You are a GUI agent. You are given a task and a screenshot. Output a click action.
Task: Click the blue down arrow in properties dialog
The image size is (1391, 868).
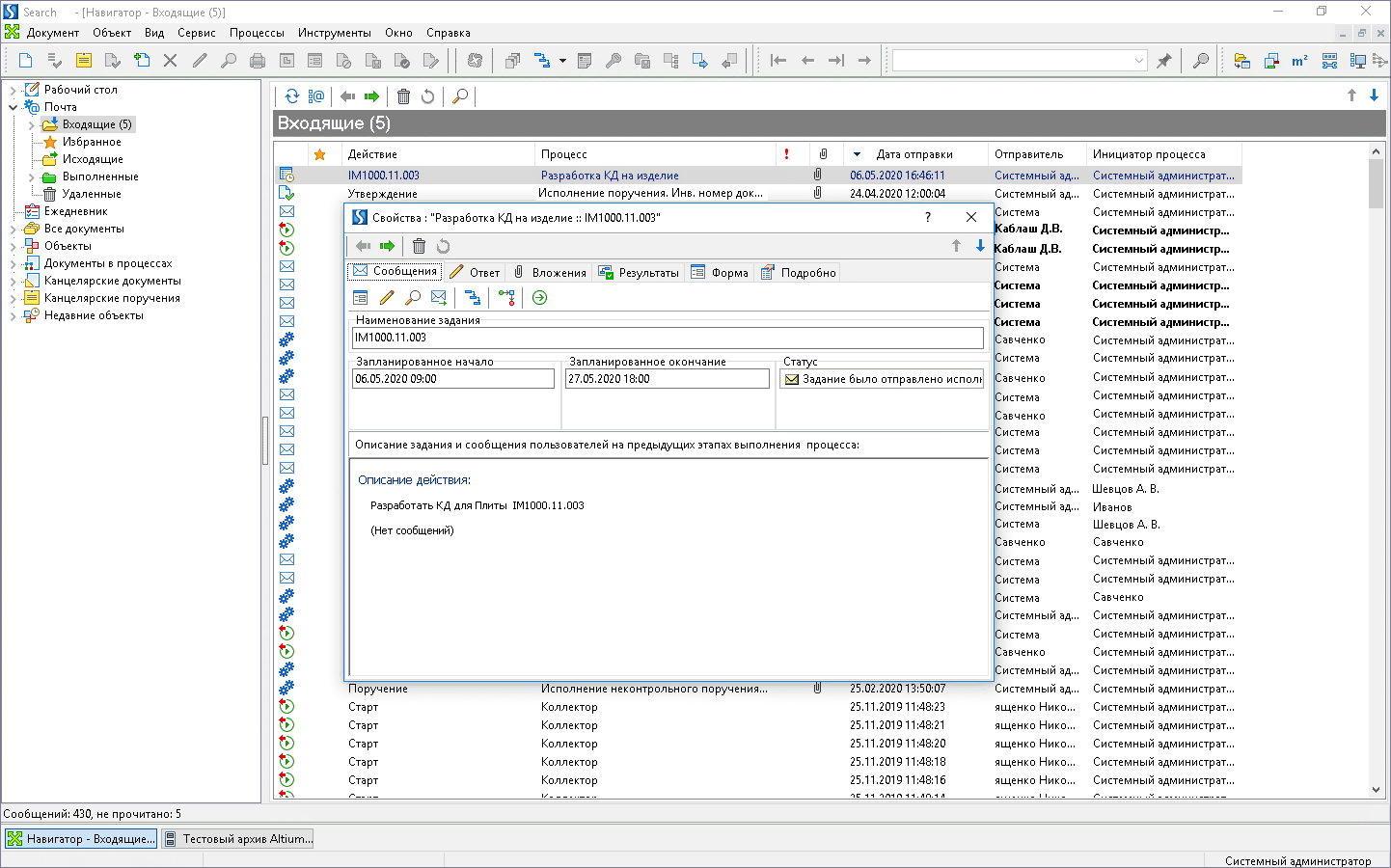tap(980, 246)
